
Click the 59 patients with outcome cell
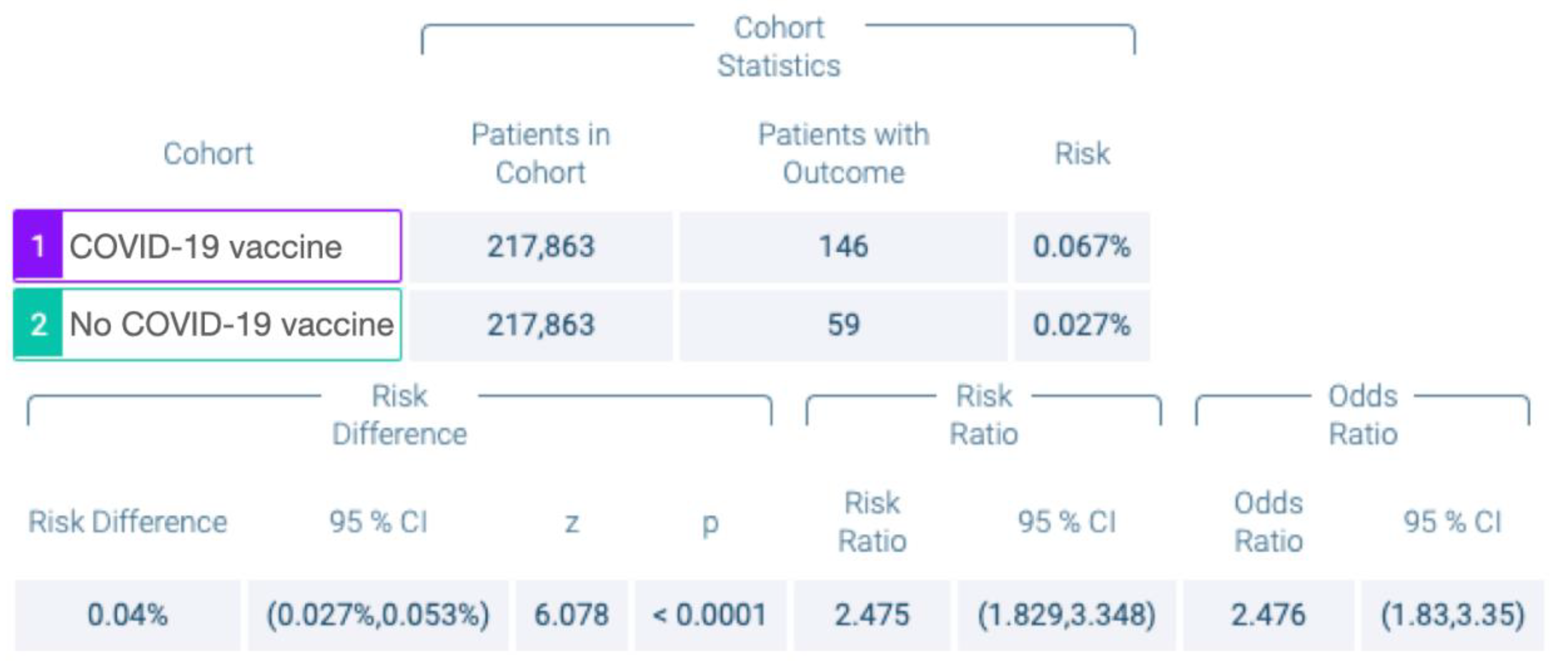[x=843, y=325]
